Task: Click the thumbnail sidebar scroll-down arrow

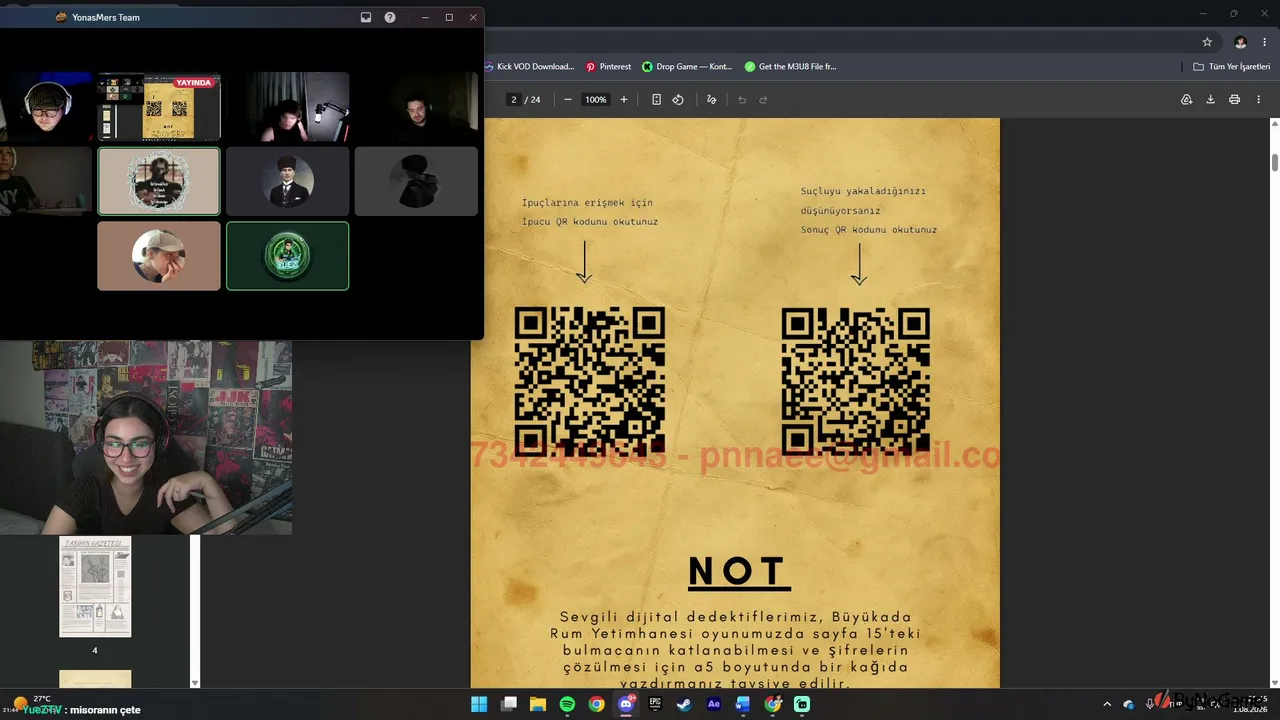Action: pyautogui.click(x=195, y=683)
